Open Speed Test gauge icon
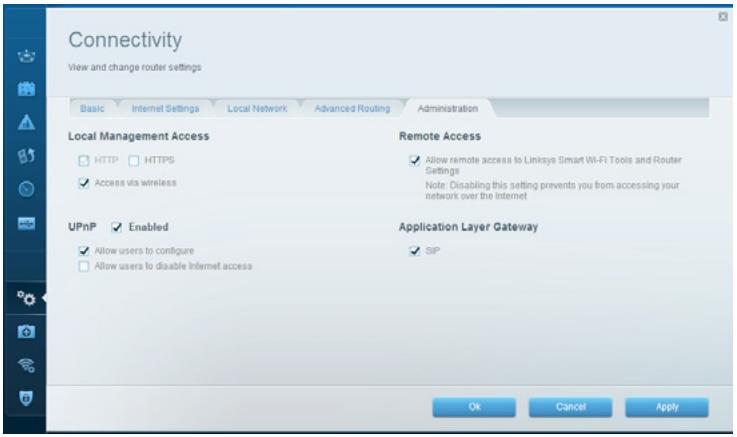The image size is (737, 437). pyautogui.click(x=26, y=189)
